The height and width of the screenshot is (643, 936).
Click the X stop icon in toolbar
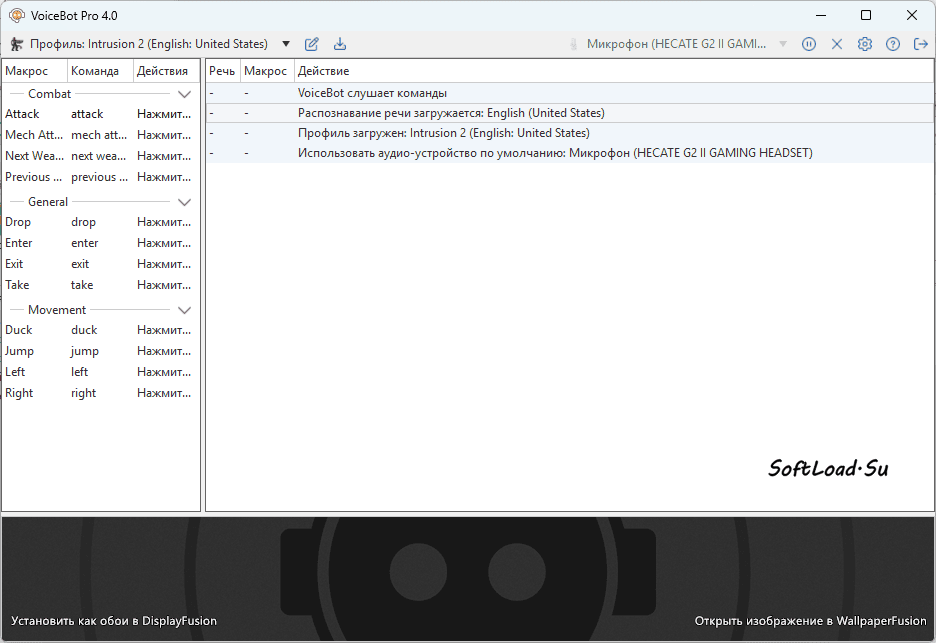pos(837,44)
